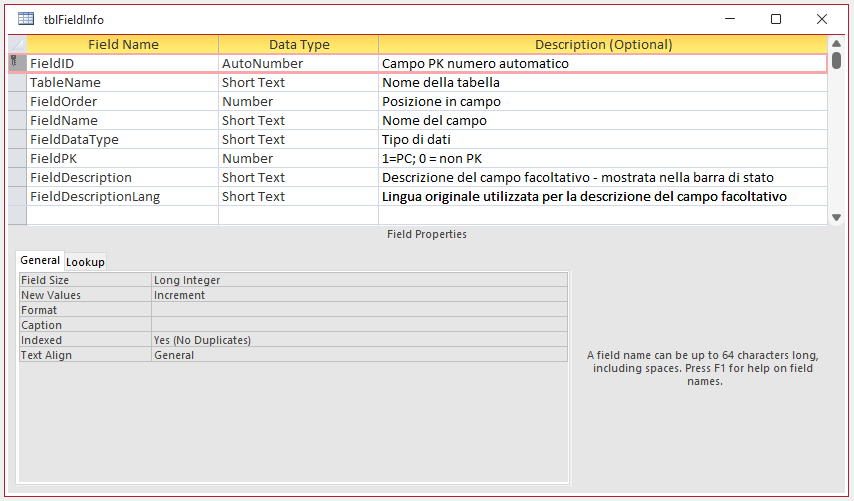Click the empty Format property field
The height and width of the screenshot is (501, 854).
[x=359, y=310]
